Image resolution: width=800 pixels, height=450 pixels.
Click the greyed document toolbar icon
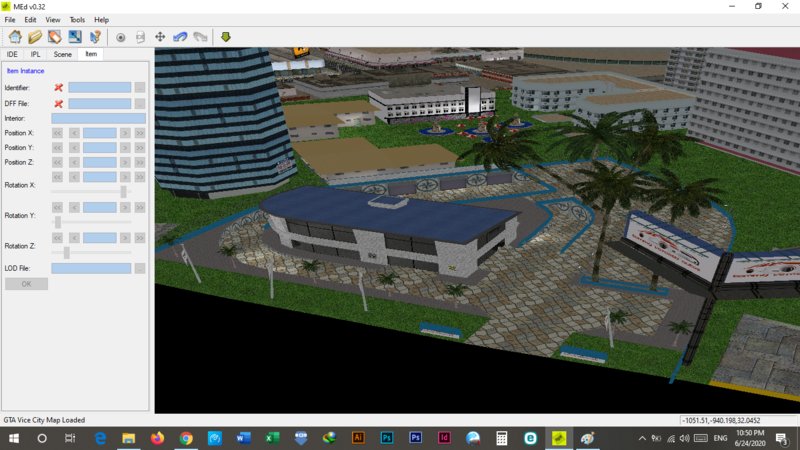click(x=140, y=37)
